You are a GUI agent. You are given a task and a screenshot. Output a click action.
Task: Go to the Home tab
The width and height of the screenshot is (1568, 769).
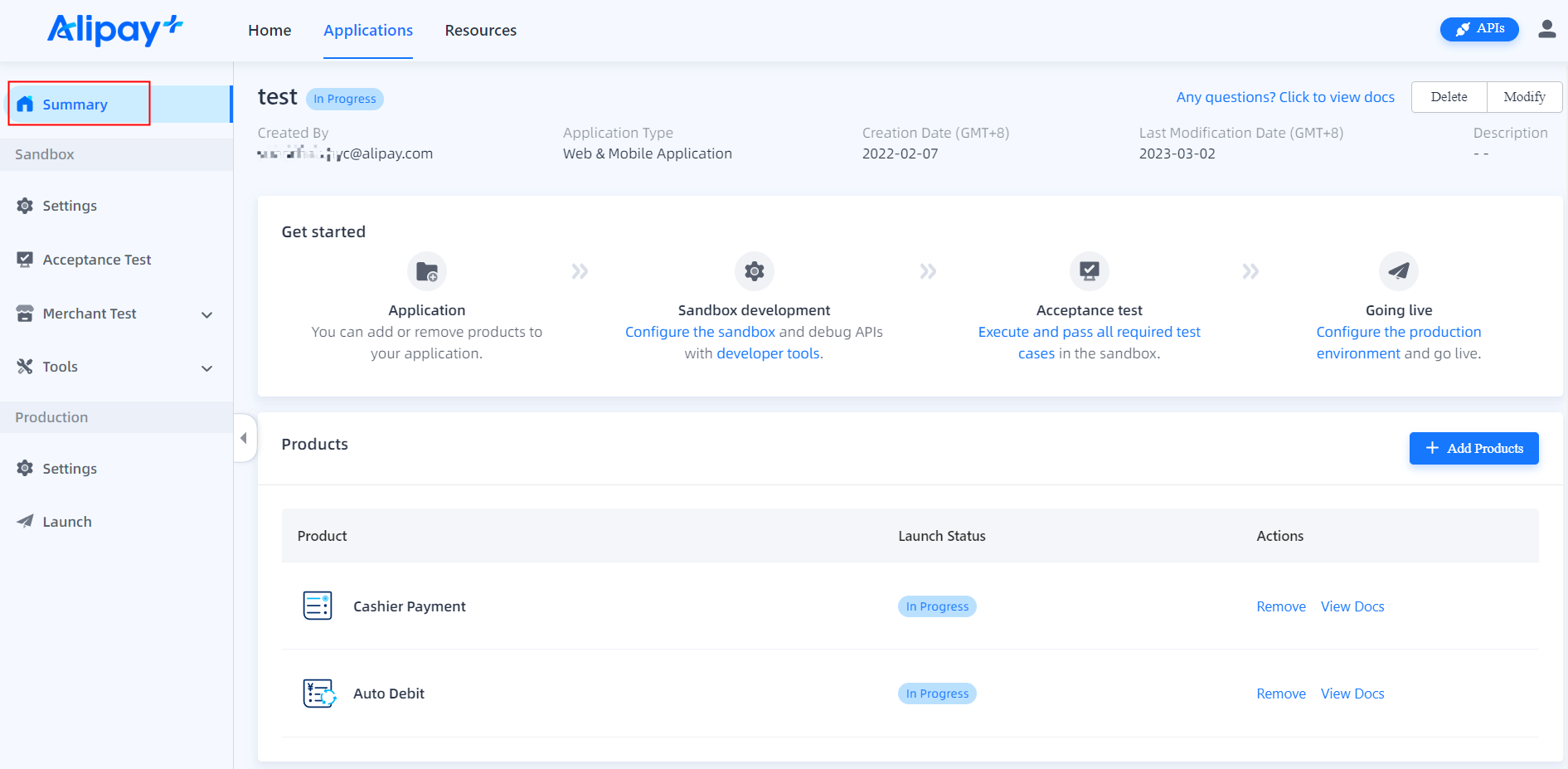(x=269, y=31)
